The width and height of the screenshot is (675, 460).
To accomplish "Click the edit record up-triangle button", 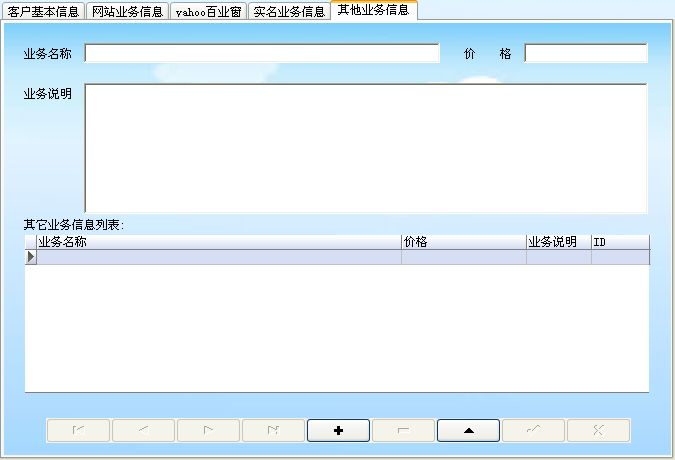I will point(468,430).
